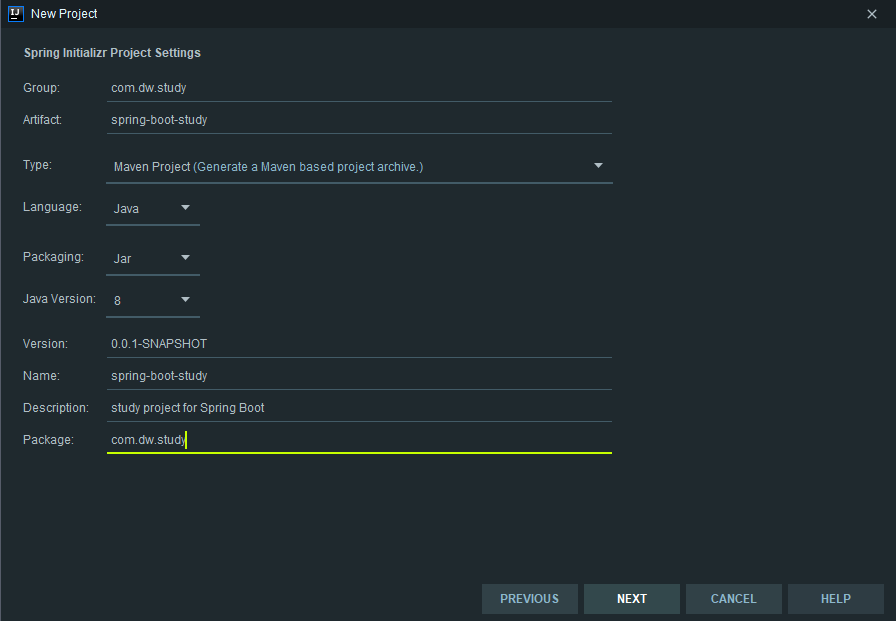Open the HELP button

click(836, 599)
